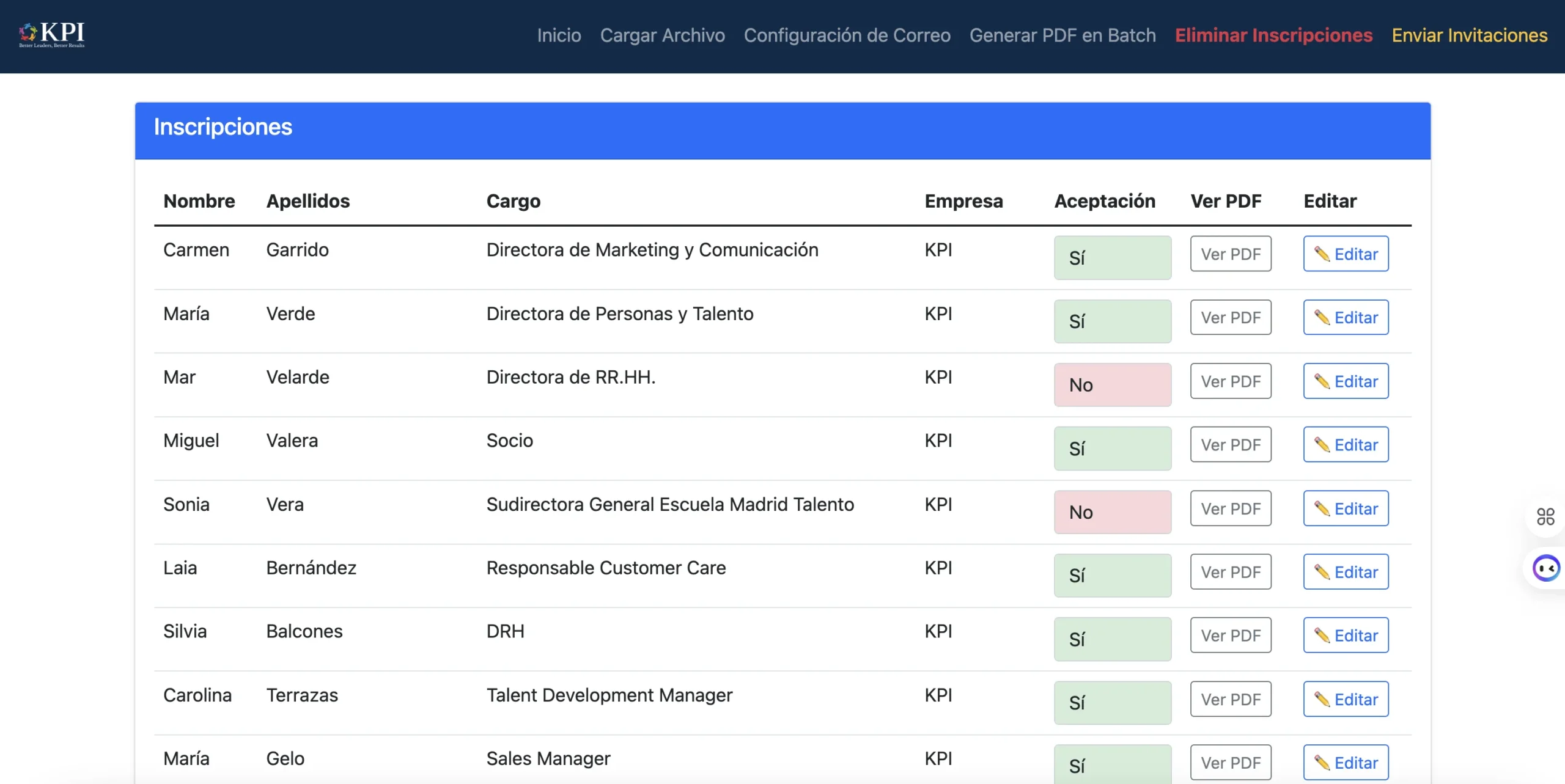
Task: Select Generar PDF en Batch
Action: (x=1062, y=35)
